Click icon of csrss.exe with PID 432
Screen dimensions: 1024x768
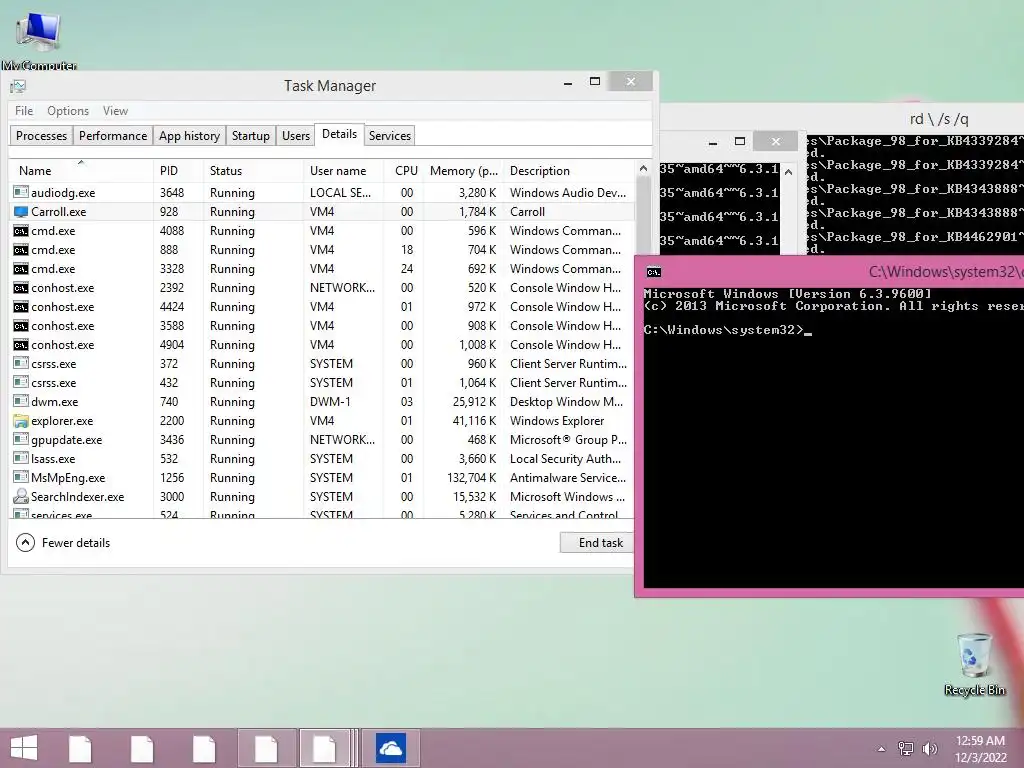click(x=21, y=383)
